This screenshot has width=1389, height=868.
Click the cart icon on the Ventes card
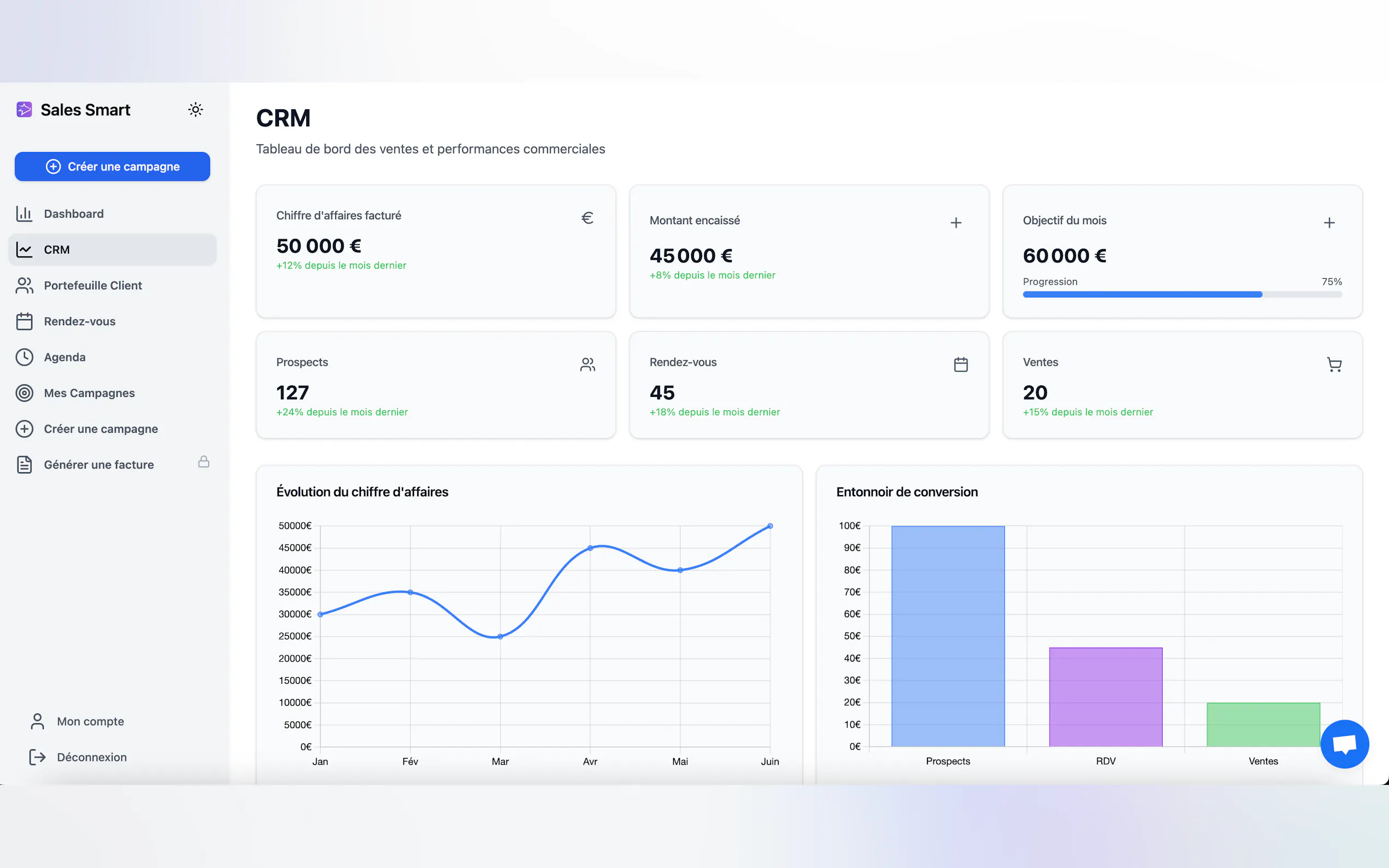coord(1334,365)
